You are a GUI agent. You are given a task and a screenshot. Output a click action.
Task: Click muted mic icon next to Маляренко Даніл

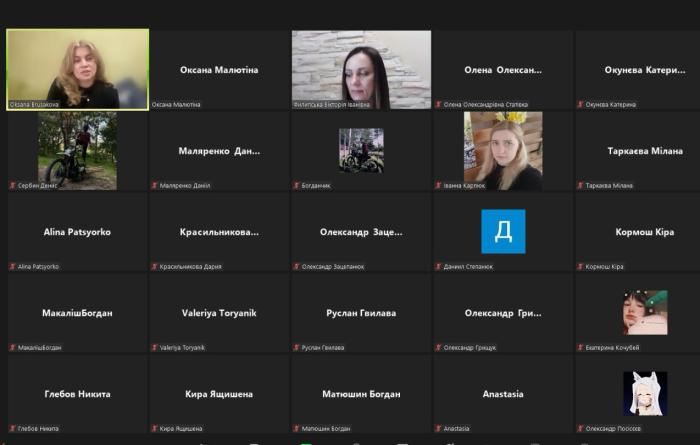pyautogui.click(x=155, y=185)
